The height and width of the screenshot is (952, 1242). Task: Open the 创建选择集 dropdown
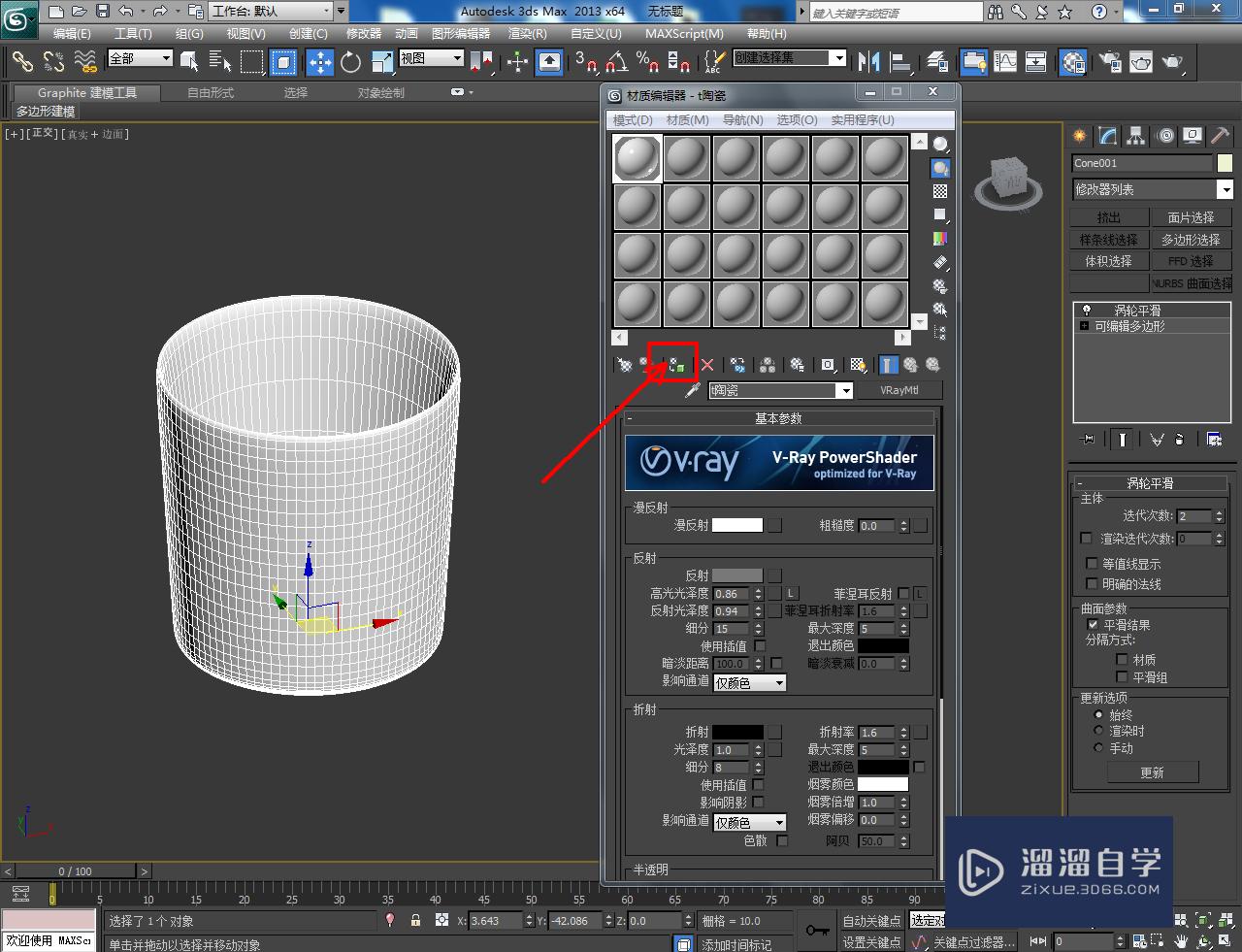(x=789, y=58)
